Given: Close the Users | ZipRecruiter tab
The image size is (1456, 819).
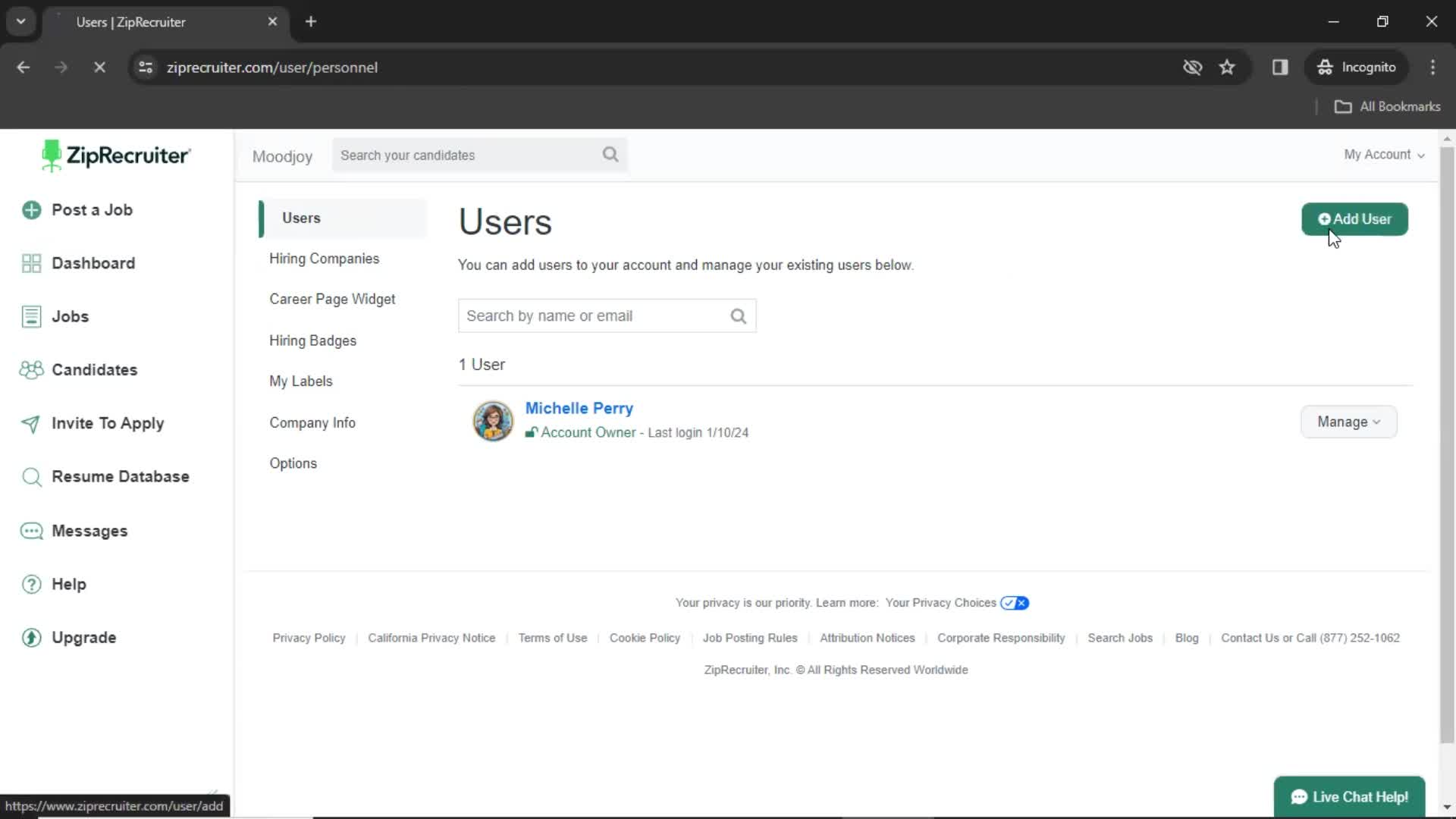Looking at the screenshot, I should point(272,21).
